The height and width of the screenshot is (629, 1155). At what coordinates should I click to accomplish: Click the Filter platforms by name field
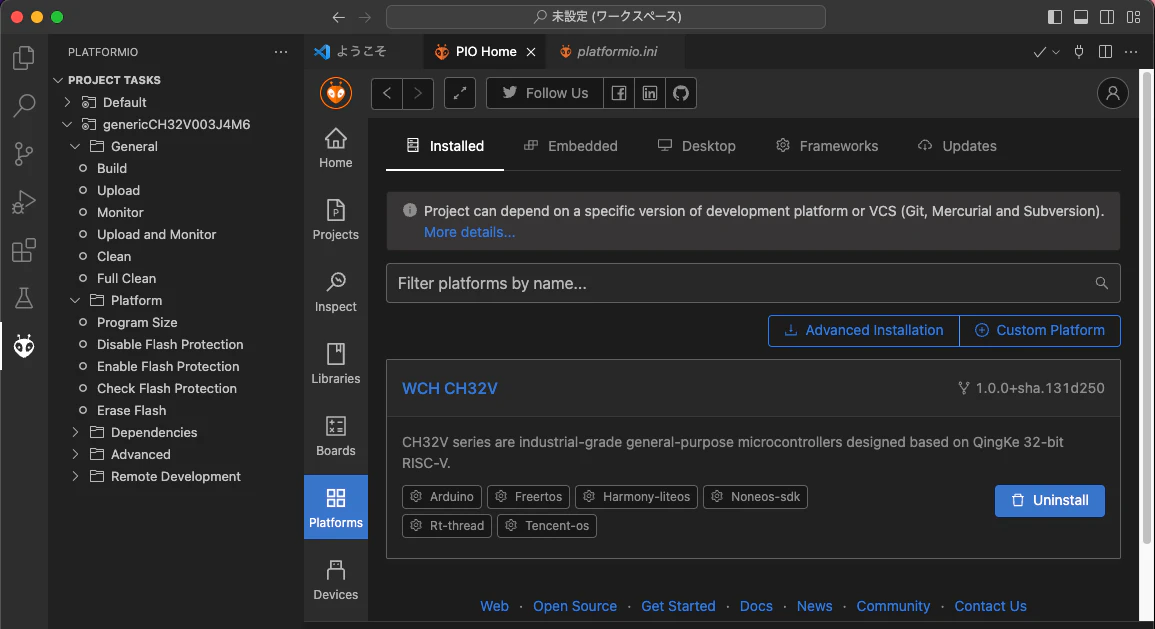753,284
